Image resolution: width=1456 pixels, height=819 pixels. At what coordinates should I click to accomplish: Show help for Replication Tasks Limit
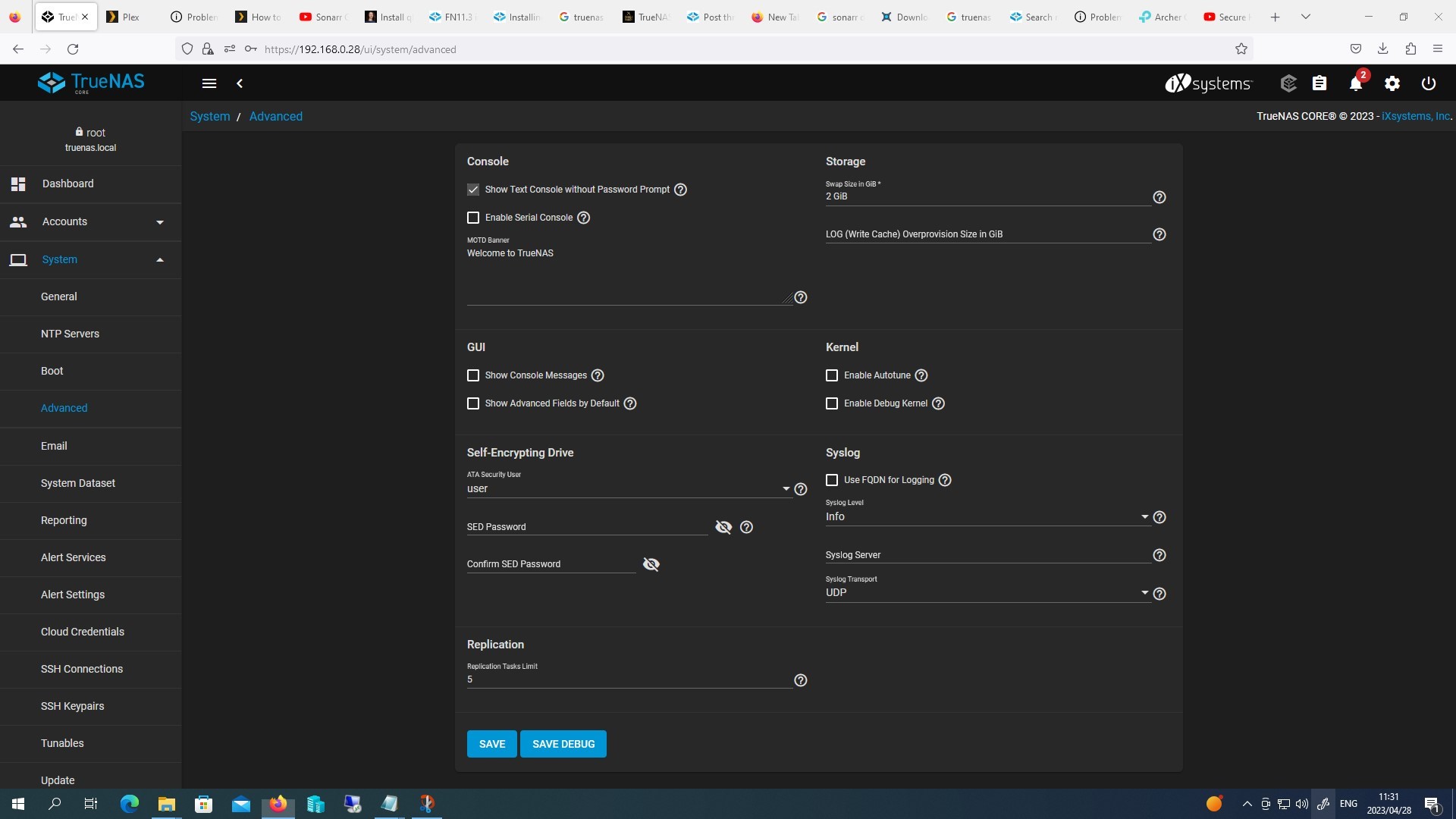click(801, 680)
